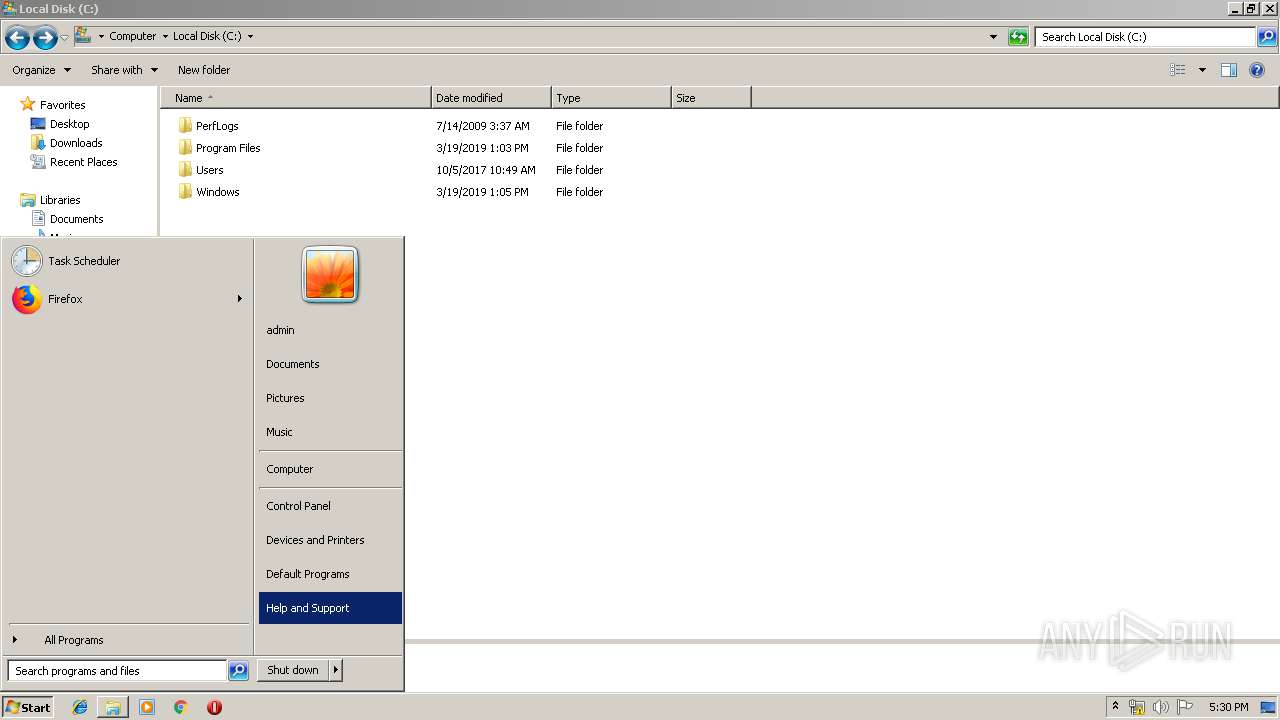Click Show desktop tray icon

[1268, 707]
